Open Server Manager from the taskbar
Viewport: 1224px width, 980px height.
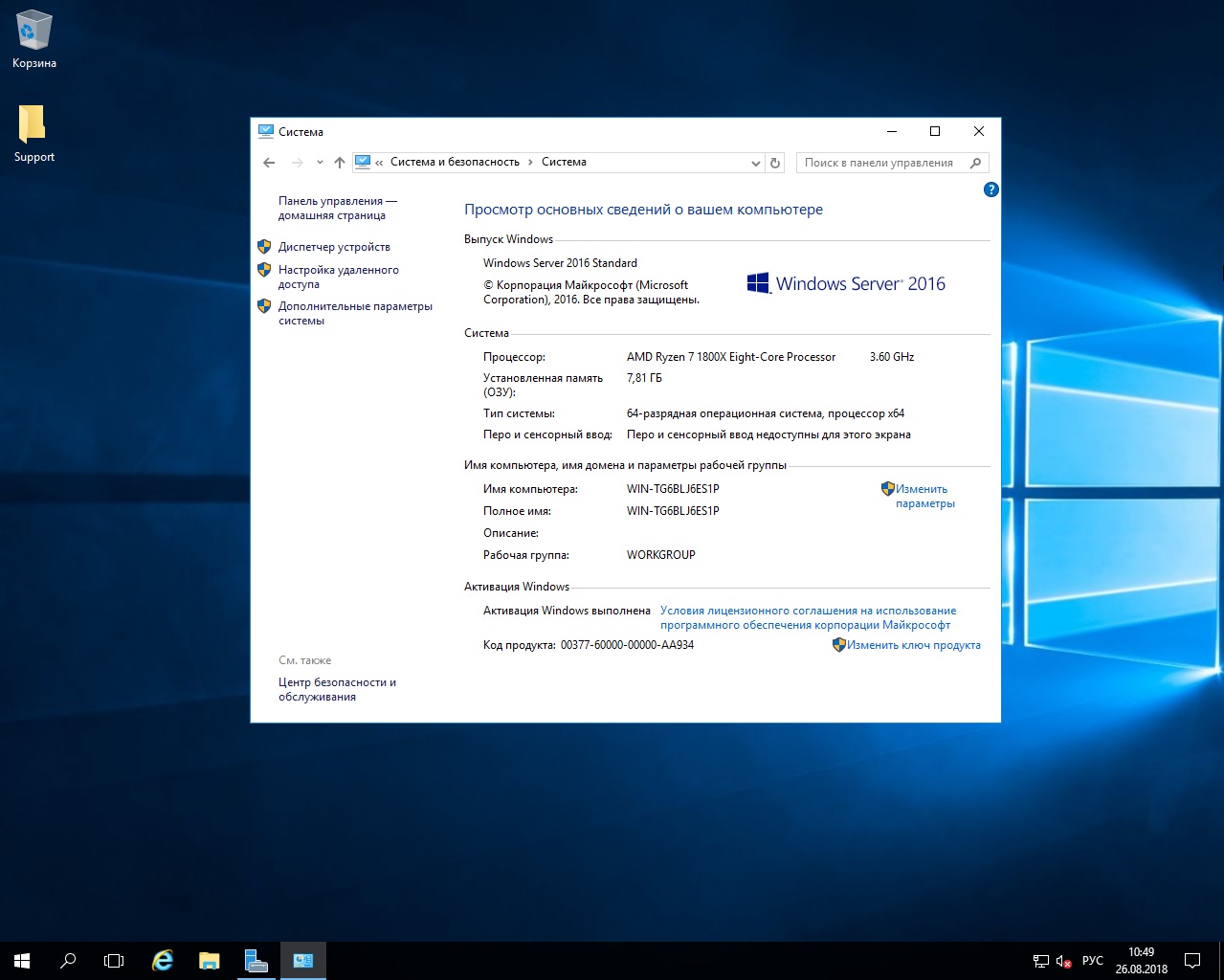tap(256, 961)
